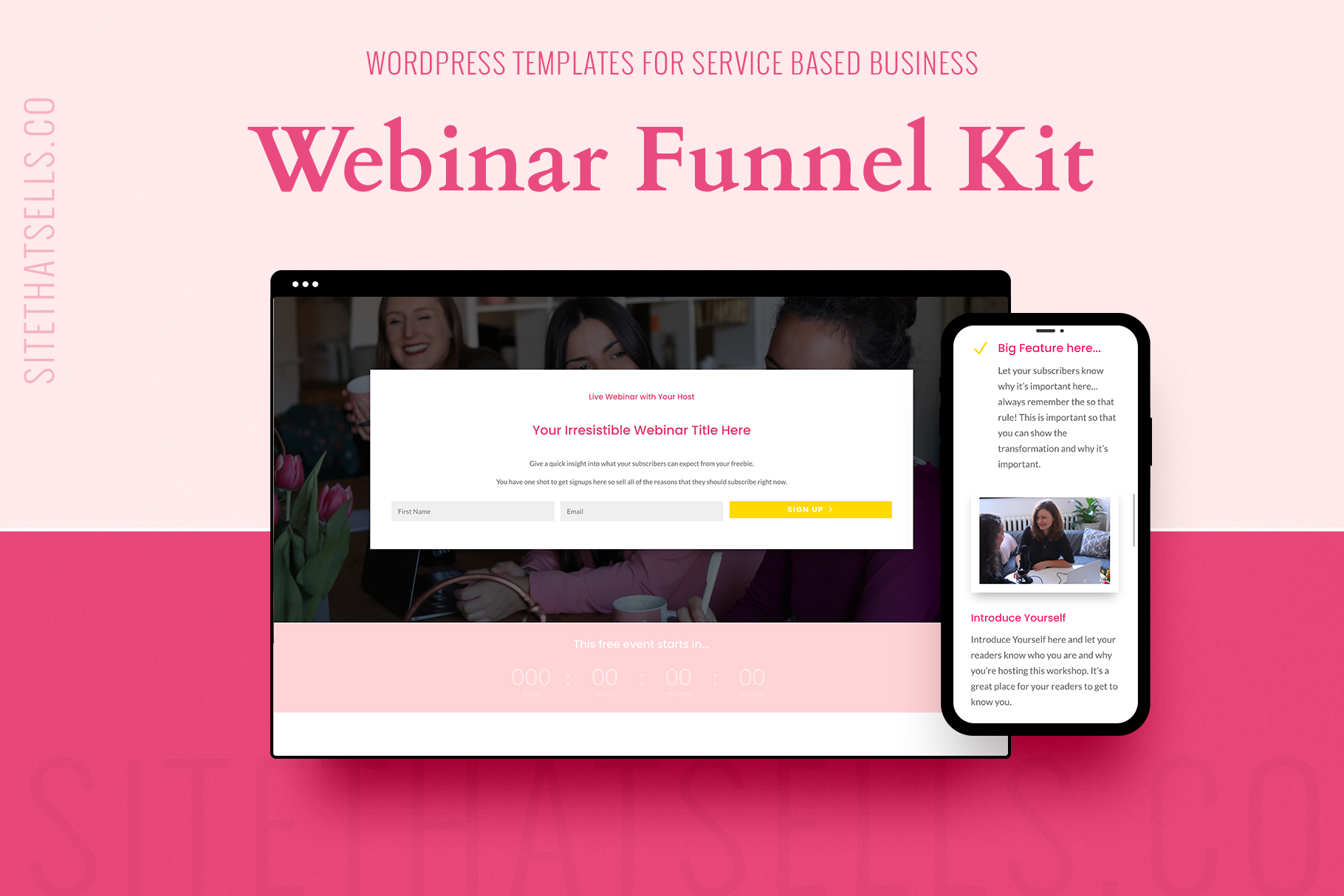This screenshot has width=1344, height=896.
Task: Click the middle dot in browser window bar
Action: pos(306,284)
